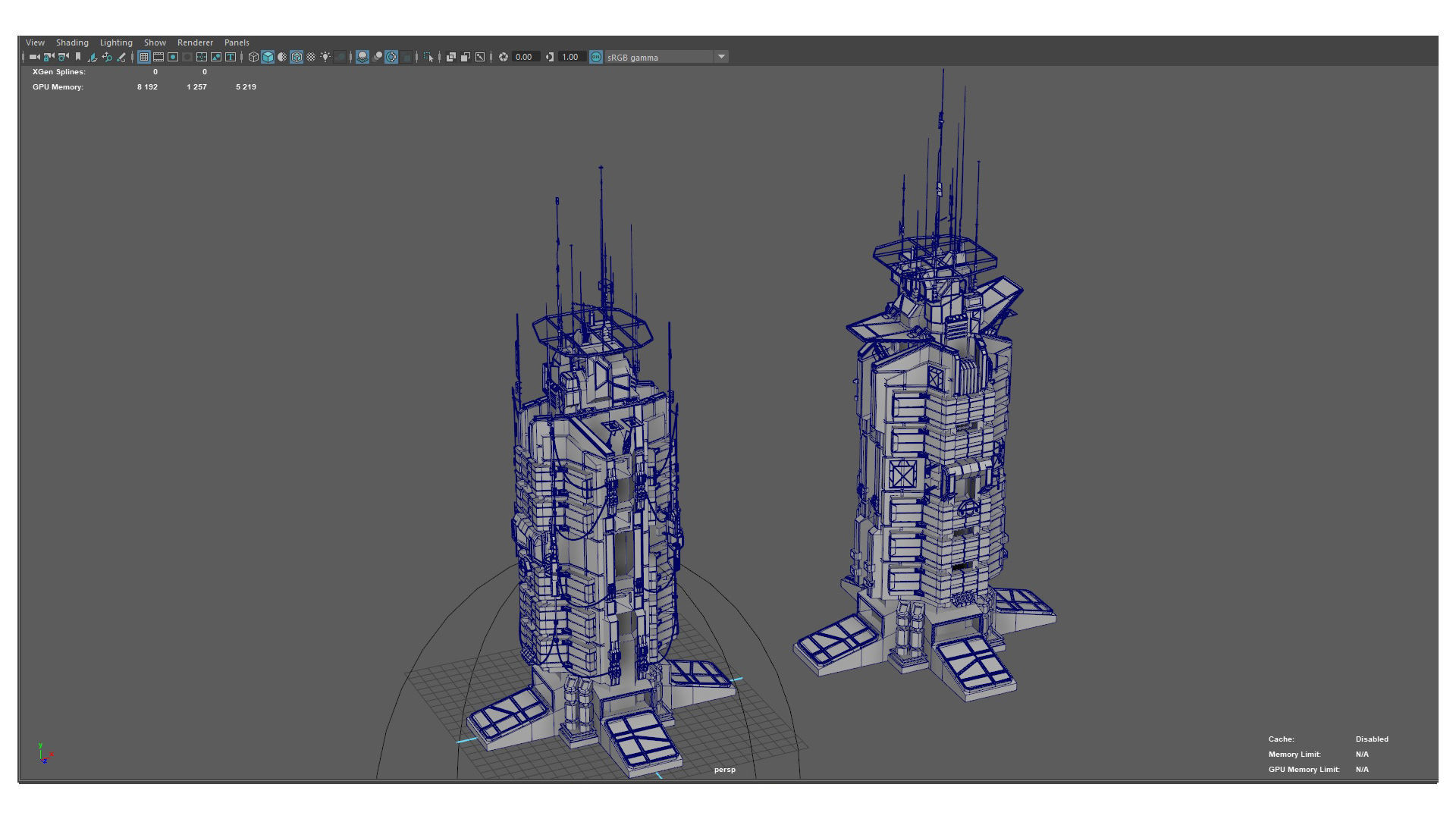Click the 2D pan/zoom icon
The image size is (1456, 819).
(x=107, y=57)
